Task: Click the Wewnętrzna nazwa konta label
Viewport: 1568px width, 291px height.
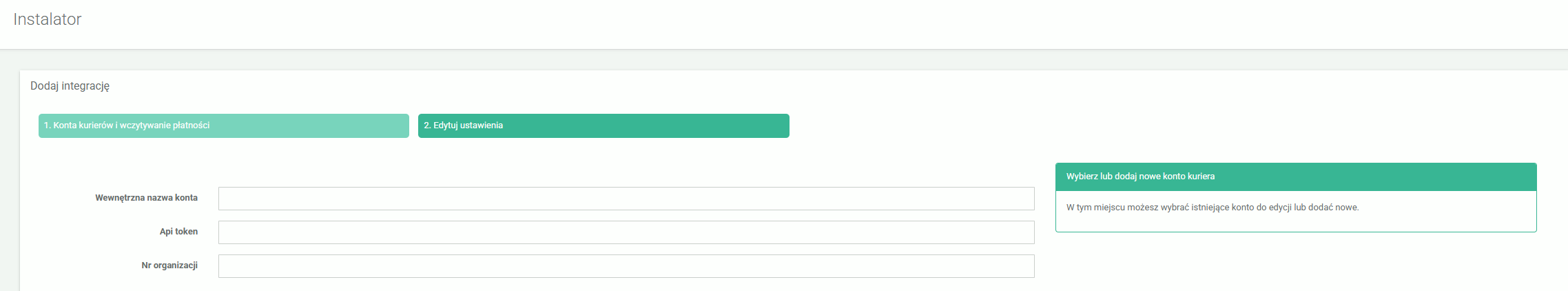Action: click(146, 198)
